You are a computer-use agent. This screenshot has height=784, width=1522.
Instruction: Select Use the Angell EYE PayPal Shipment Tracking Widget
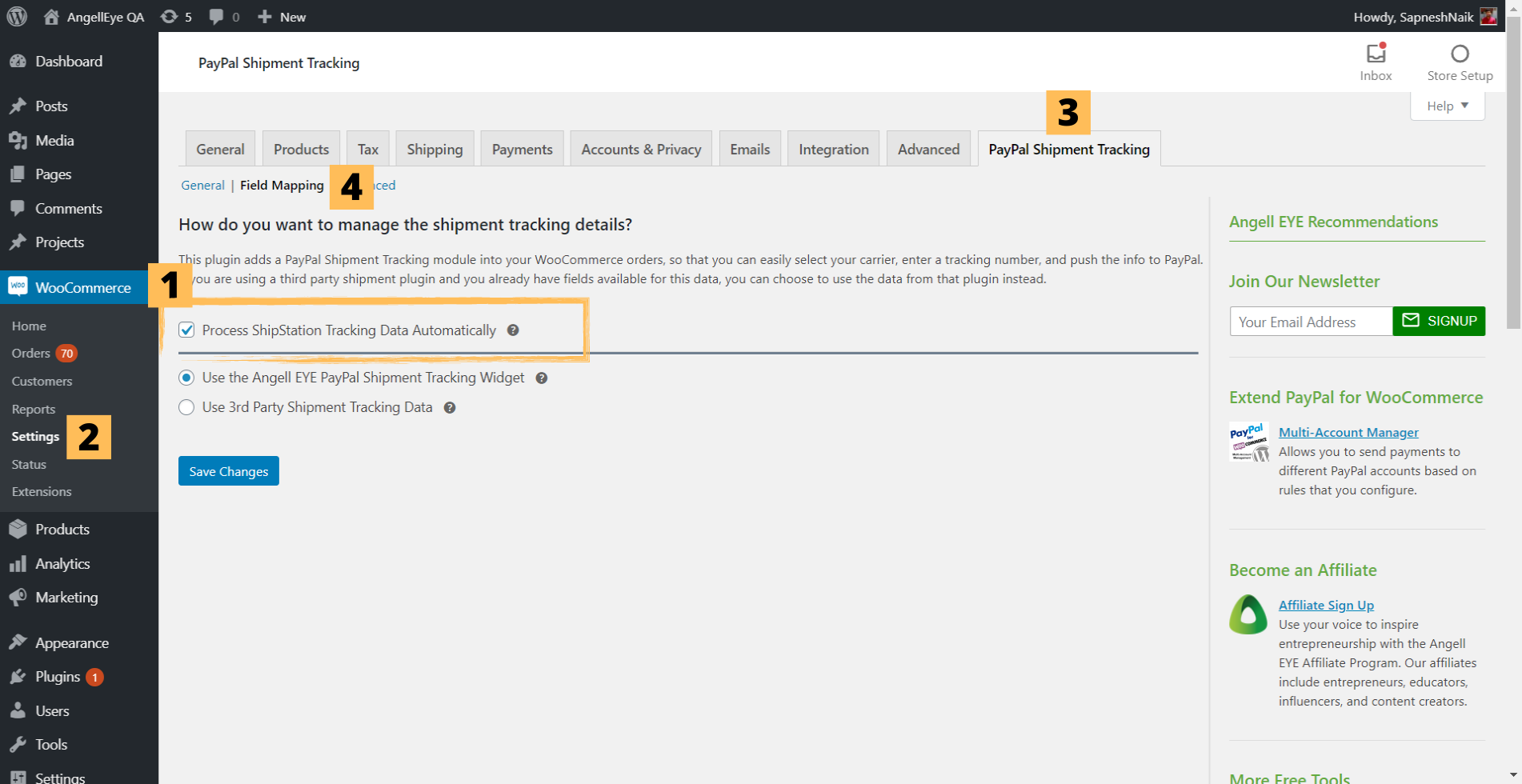click(x=186, y=378)
